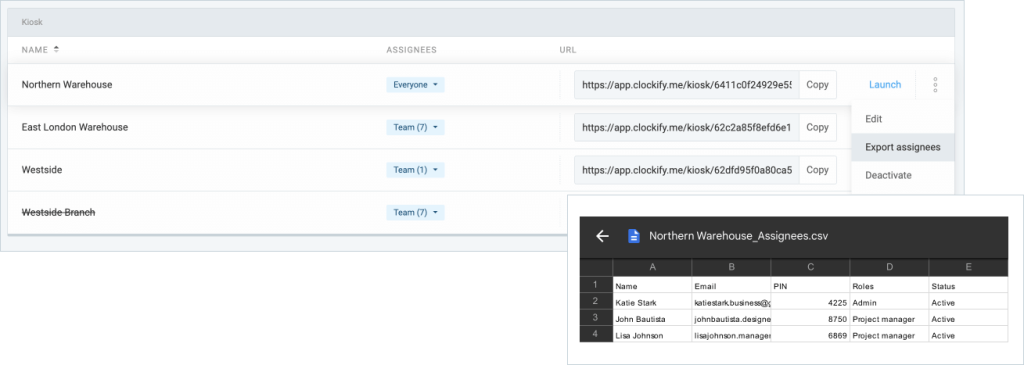
Task: Click the PIN header cell
Action: pos(810,285)
